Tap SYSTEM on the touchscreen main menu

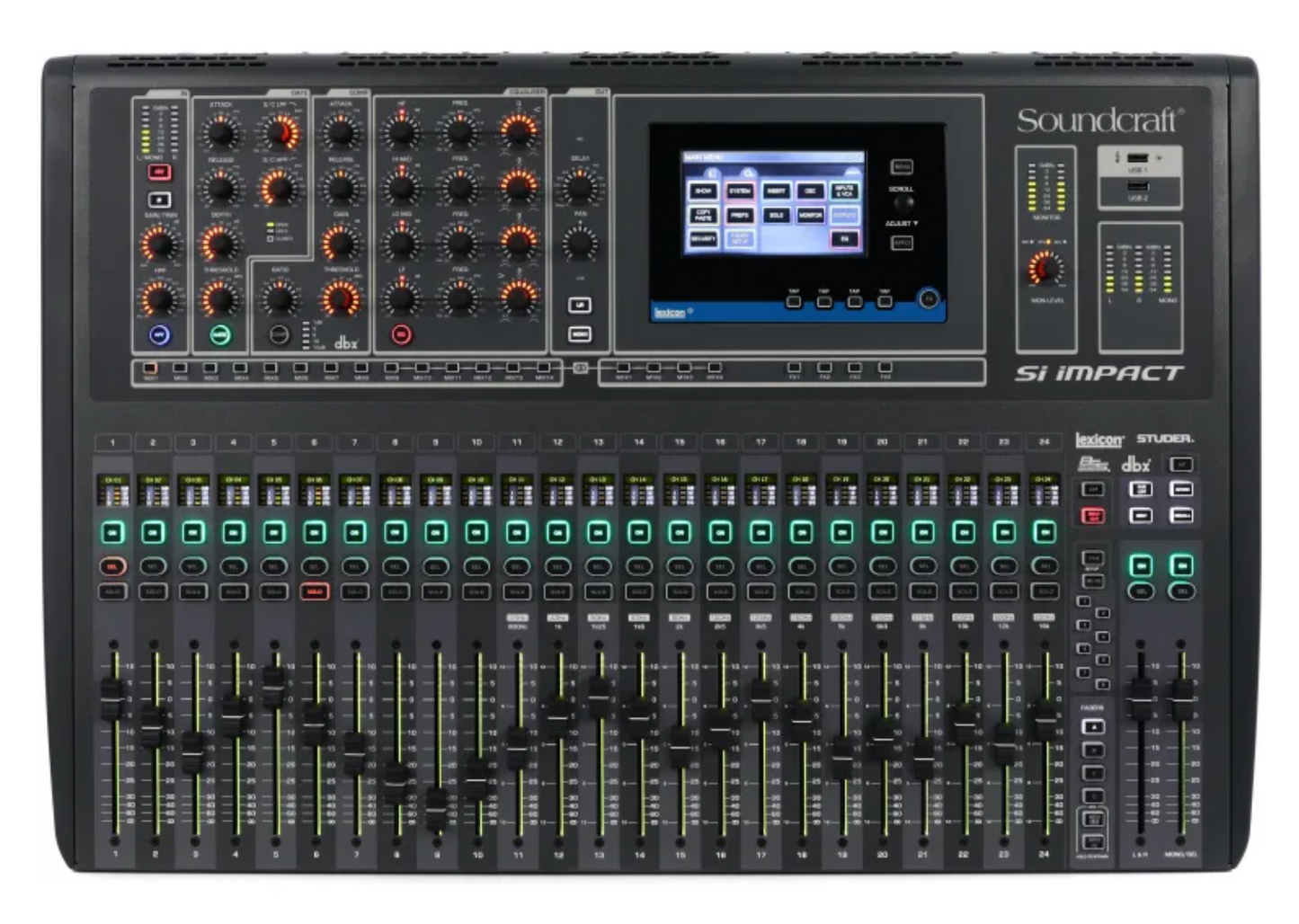tap(739, 191)
